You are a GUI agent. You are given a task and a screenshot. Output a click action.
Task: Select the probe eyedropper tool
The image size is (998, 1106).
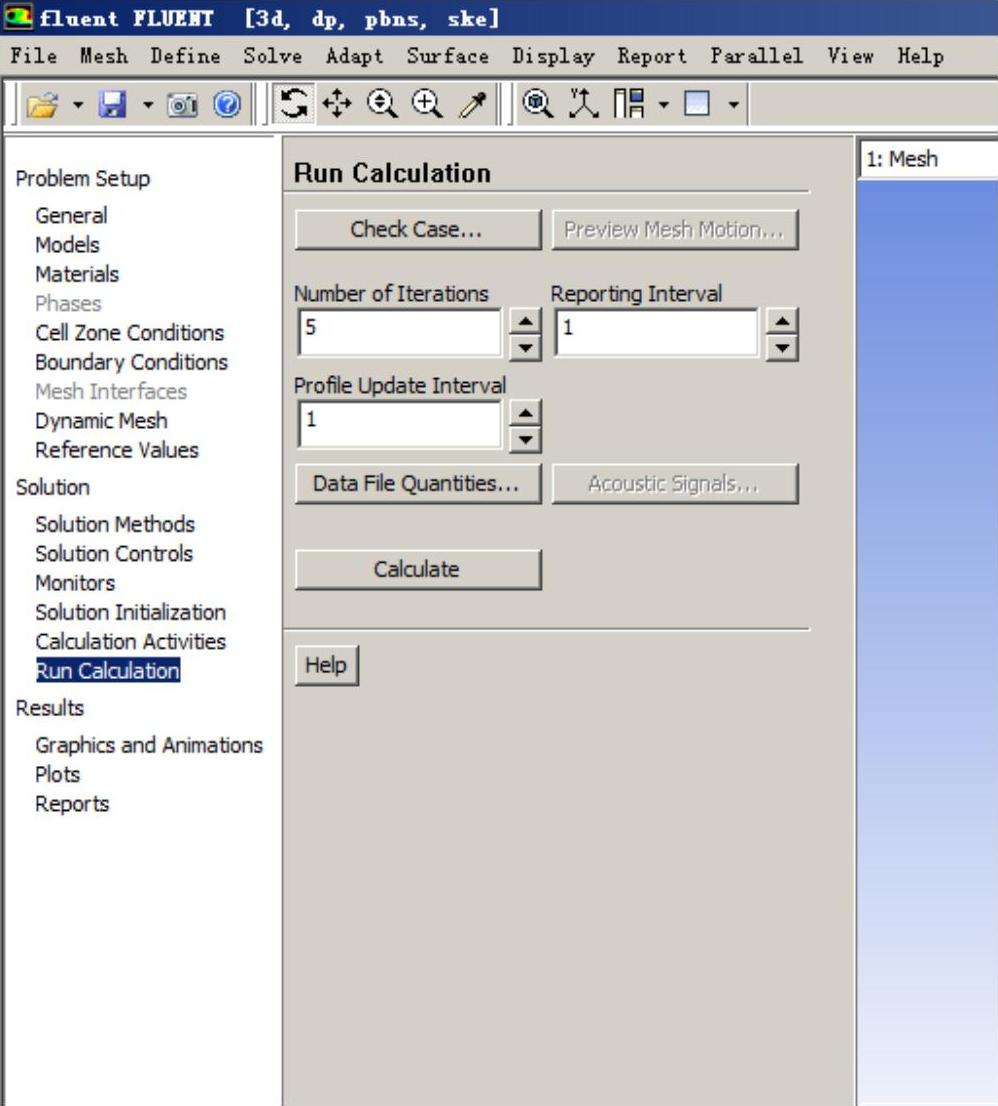(473, 104)
